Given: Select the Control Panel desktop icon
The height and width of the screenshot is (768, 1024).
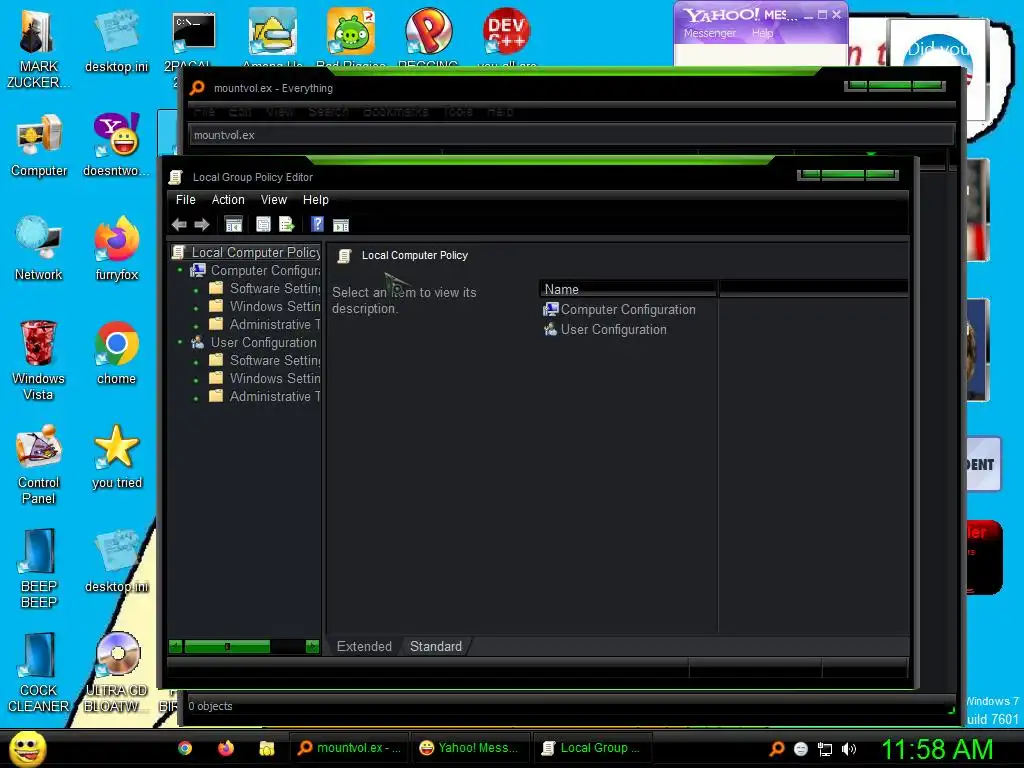Looking at the screenshot, I should click(39, 465).
